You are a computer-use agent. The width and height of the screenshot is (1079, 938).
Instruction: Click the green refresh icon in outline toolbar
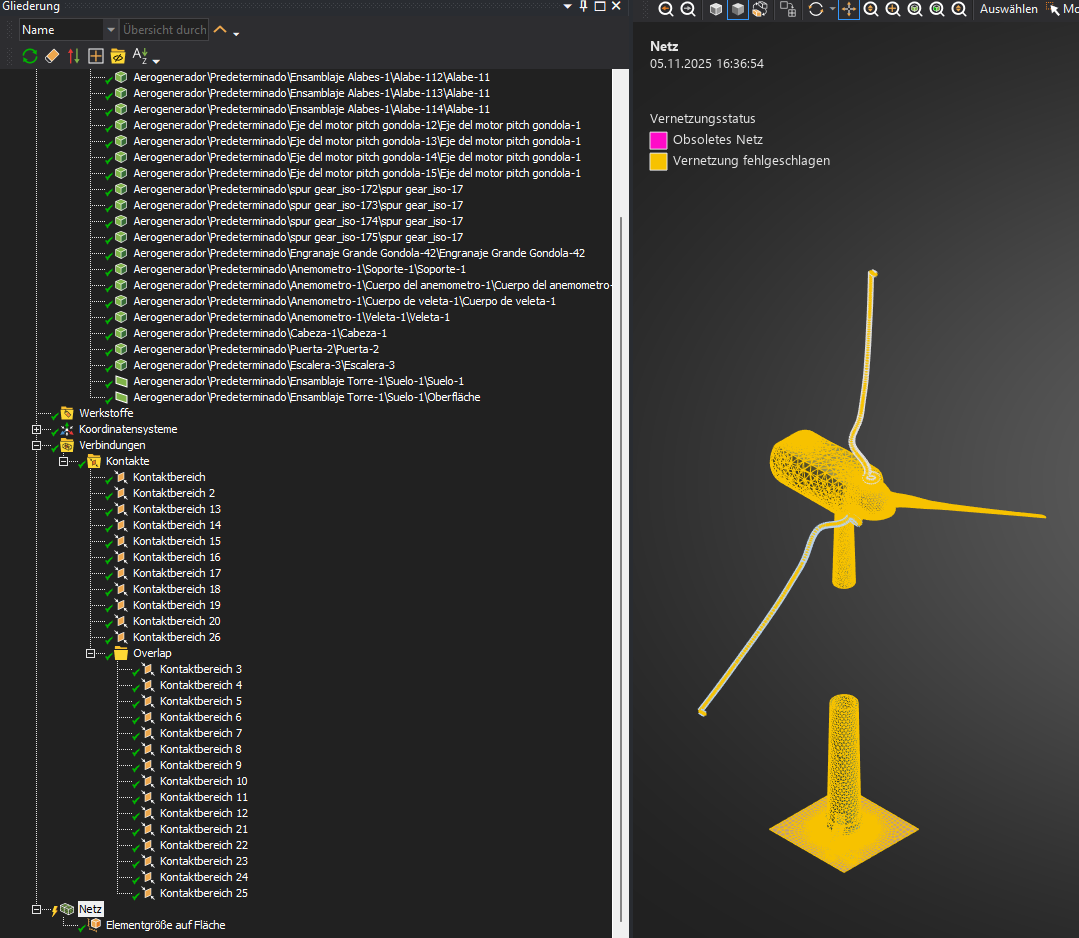[30, 56]
